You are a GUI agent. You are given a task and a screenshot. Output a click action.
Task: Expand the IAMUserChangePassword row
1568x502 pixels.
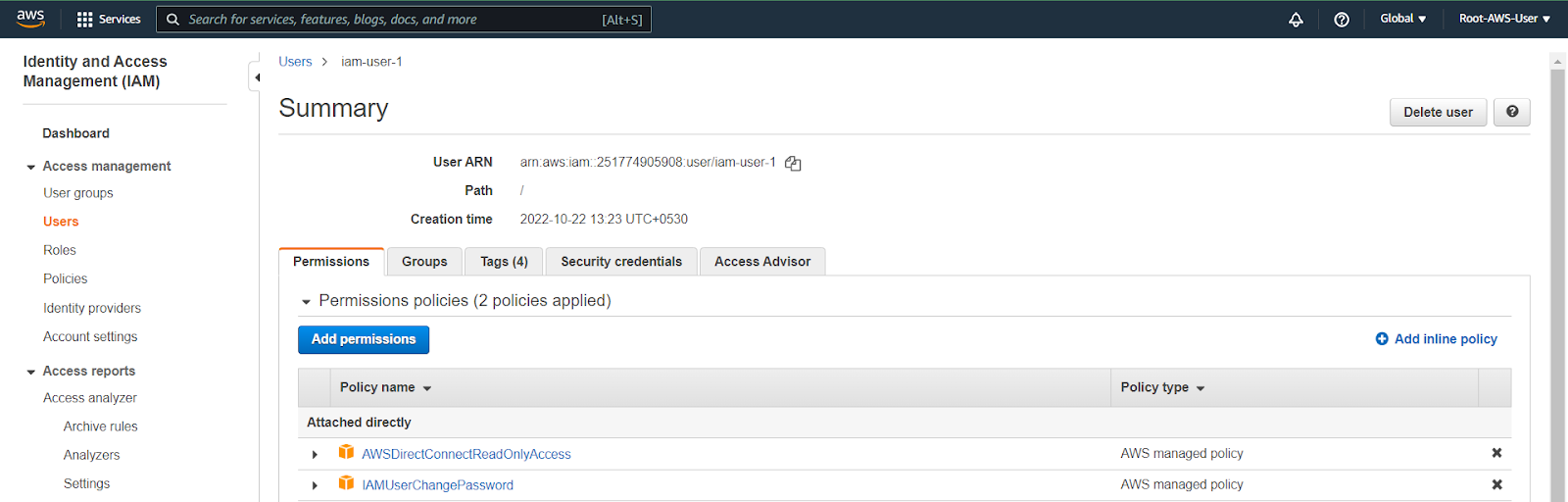click(x=315, y=485)
